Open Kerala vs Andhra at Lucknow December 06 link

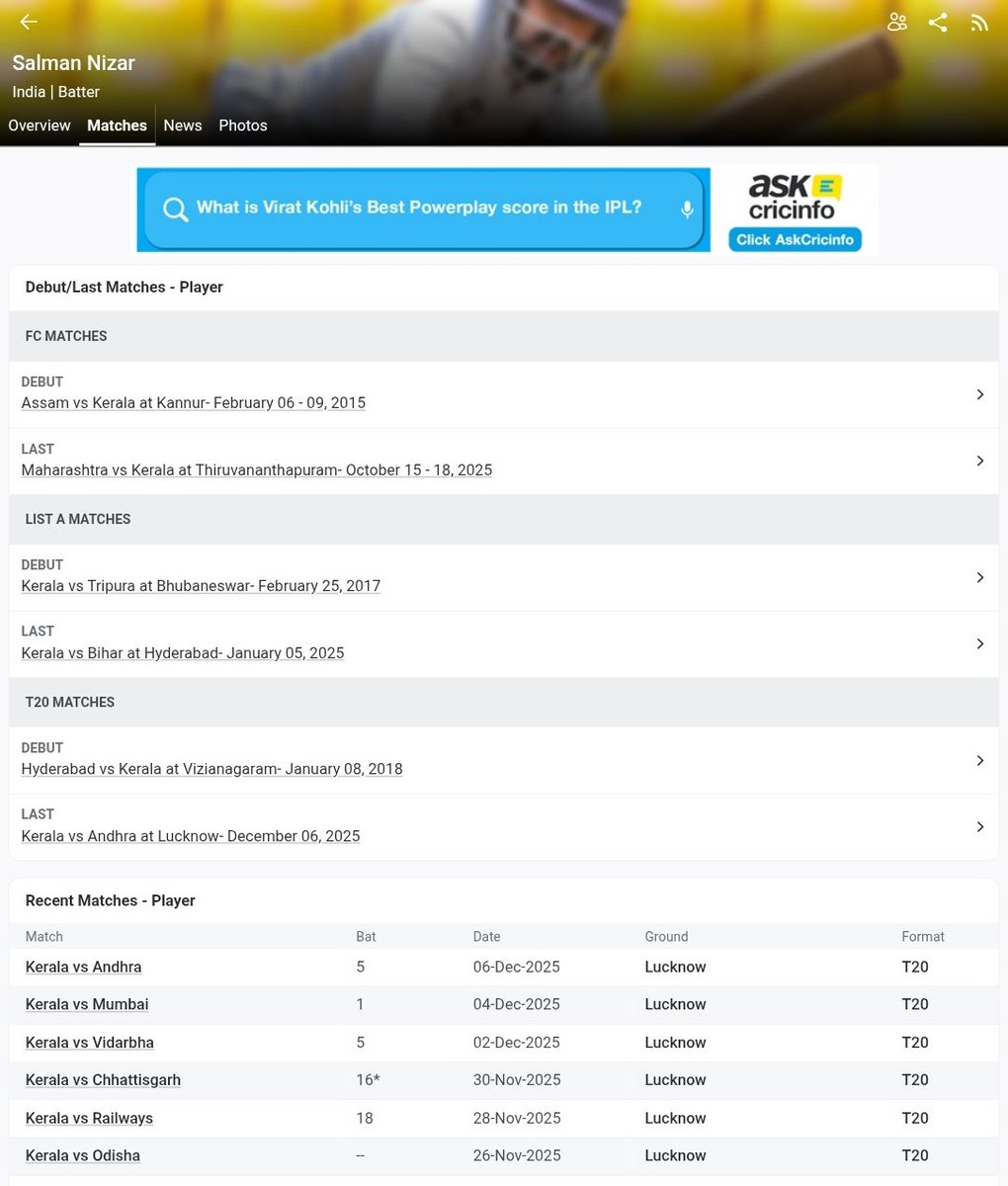pos(191,836)
